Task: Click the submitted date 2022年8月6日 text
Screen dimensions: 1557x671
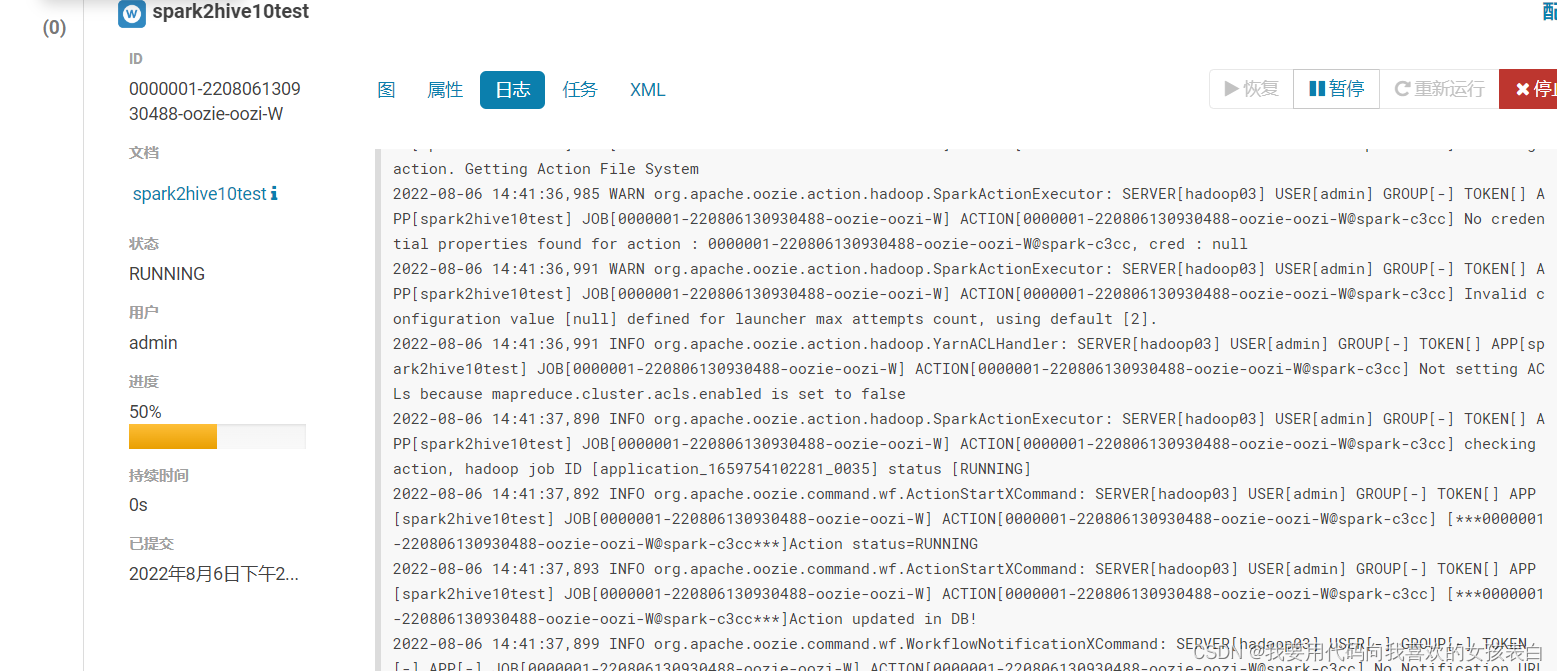Action: click(213, 574)
